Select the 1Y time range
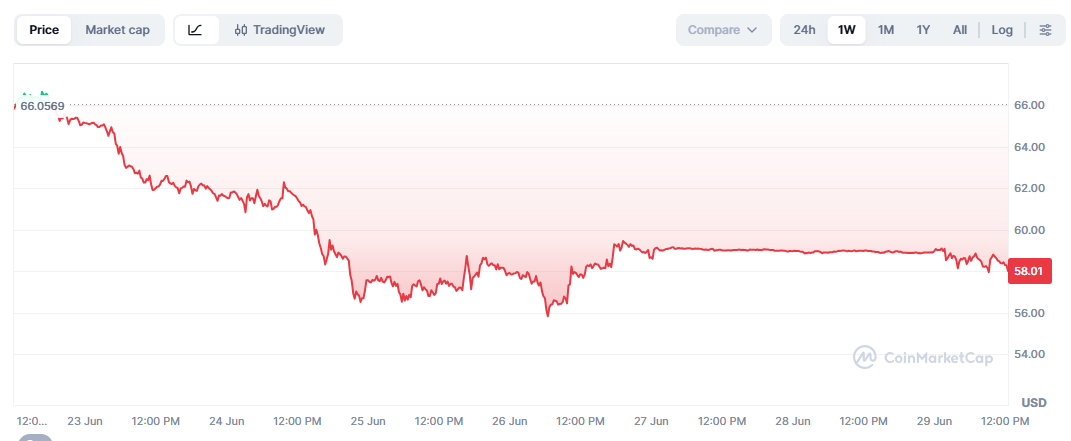 click(923, 30)
